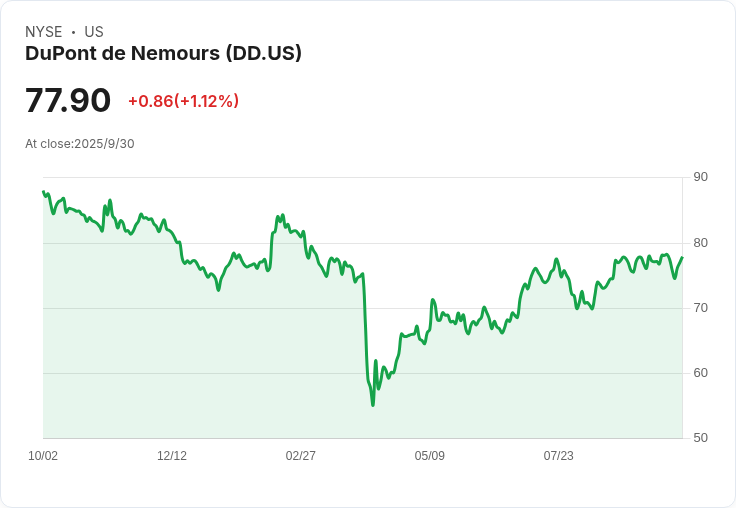The width and height of the screenshot is (736, 508).
Task: Click the 77.90 closing price
Action: click(68, 101)
